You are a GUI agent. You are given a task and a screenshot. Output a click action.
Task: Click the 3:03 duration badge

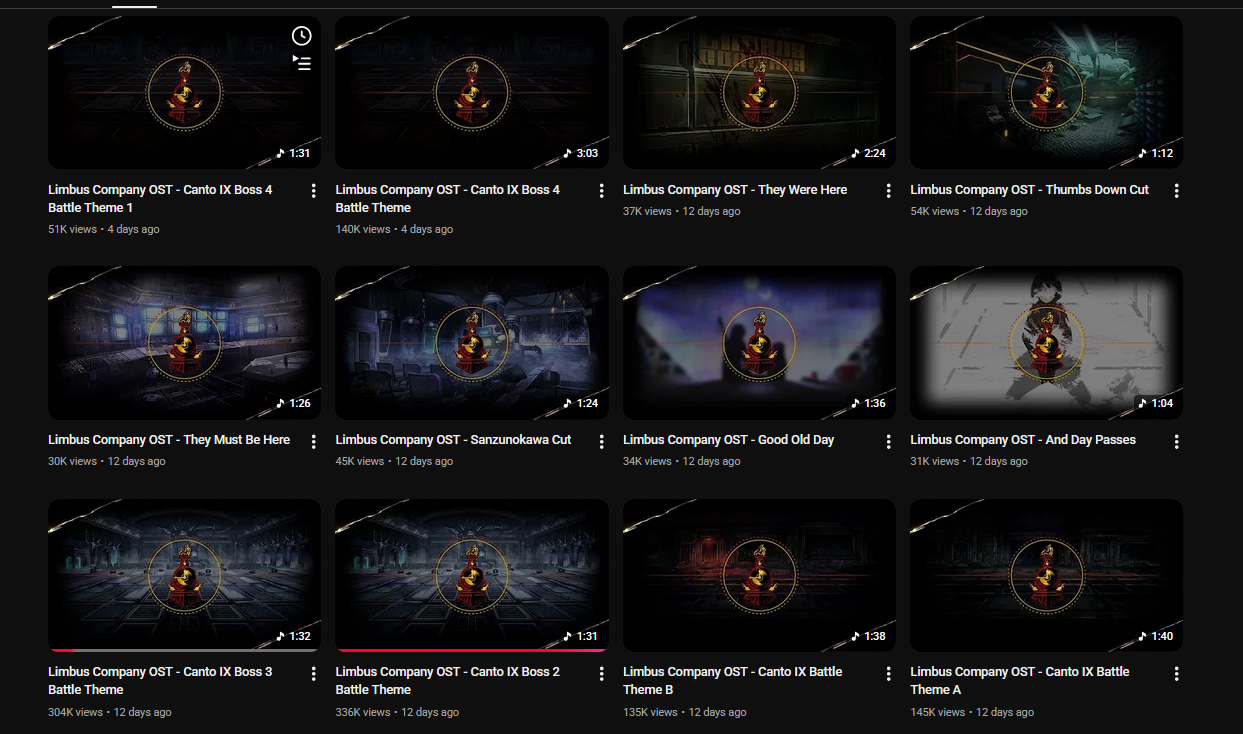pos(580,153)
